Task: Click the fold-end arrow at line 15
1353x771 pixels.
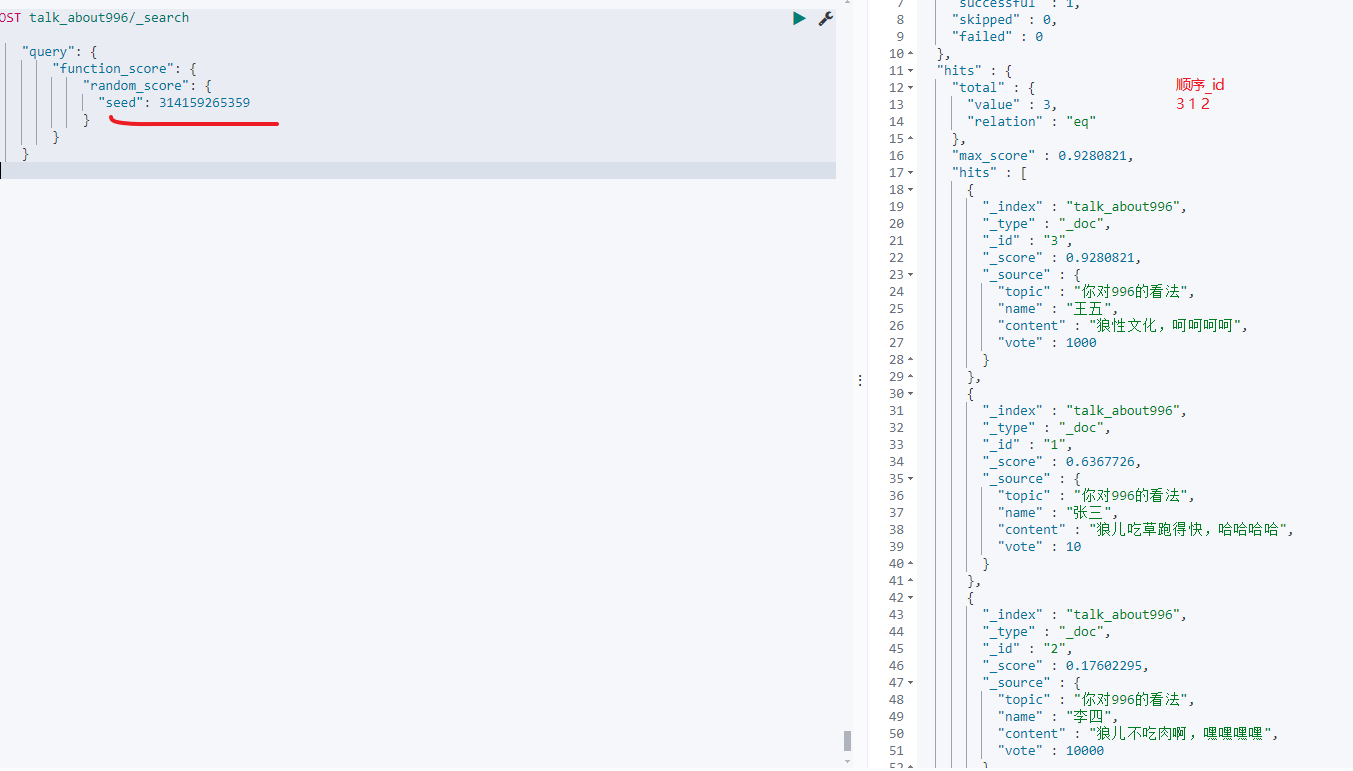Action: pos(911,139)
